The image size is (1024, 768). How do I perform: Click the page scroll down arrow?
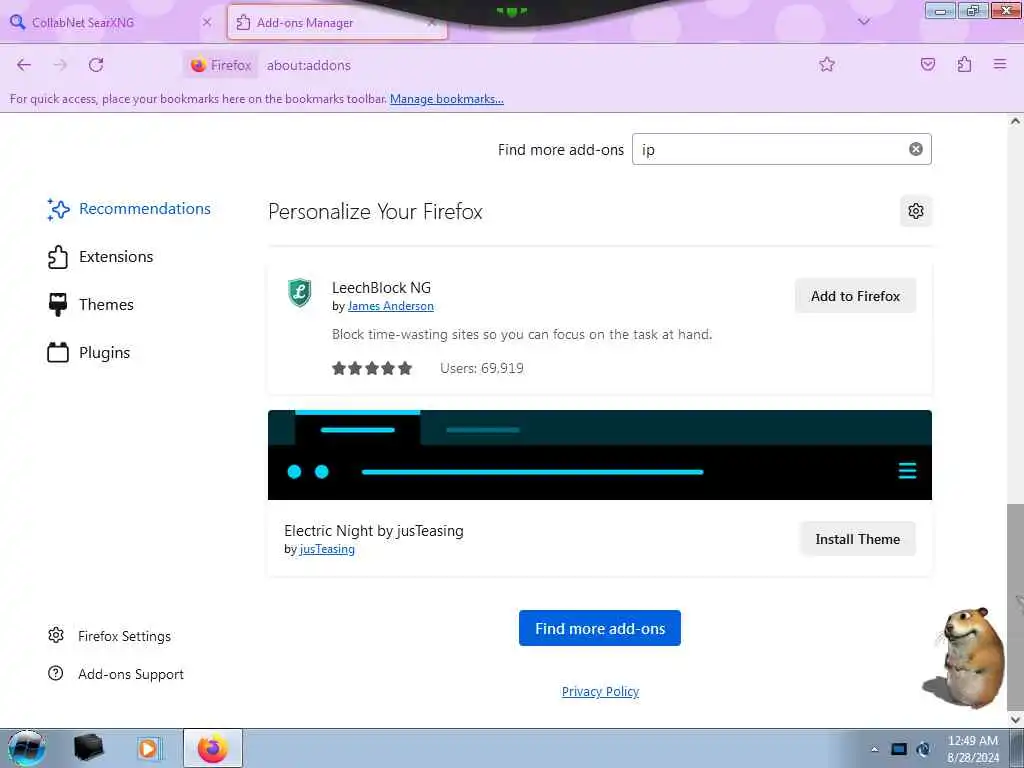point(1016,720)
